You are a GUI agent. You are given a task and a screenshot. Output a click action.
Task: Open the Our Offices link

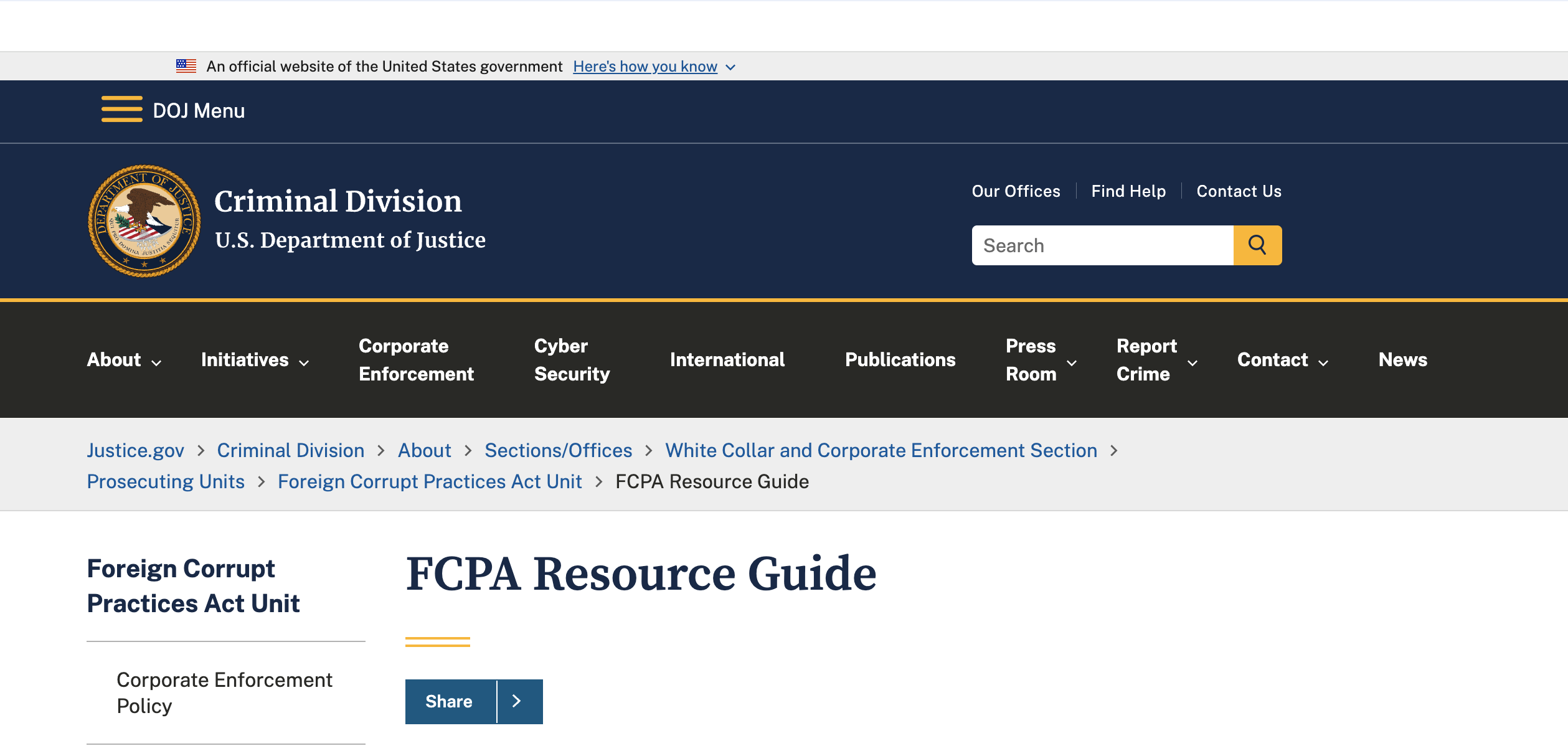point(1016,191)
